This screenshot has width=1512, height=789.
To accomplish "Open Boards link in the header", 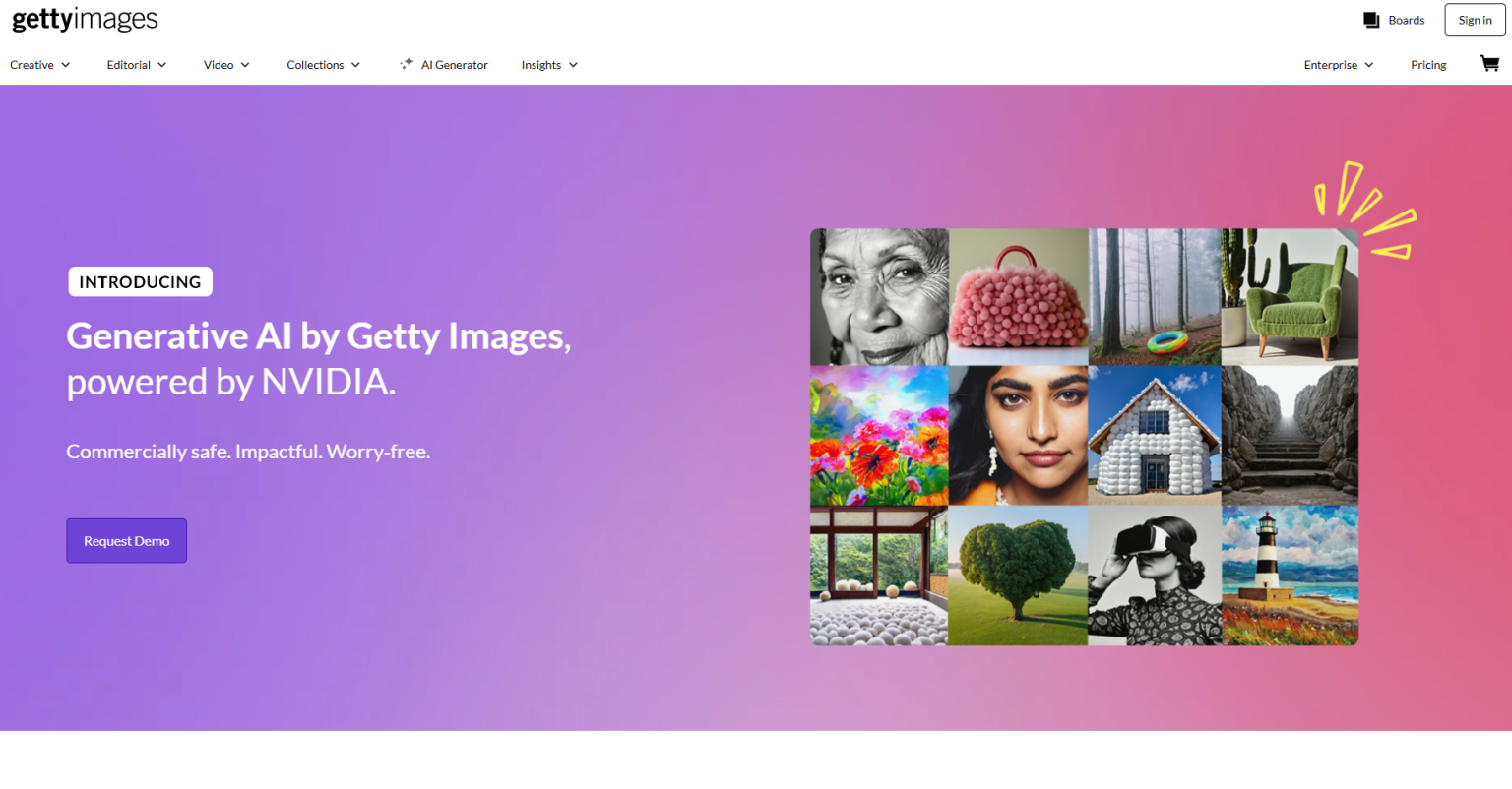I will click(1406, 20).
